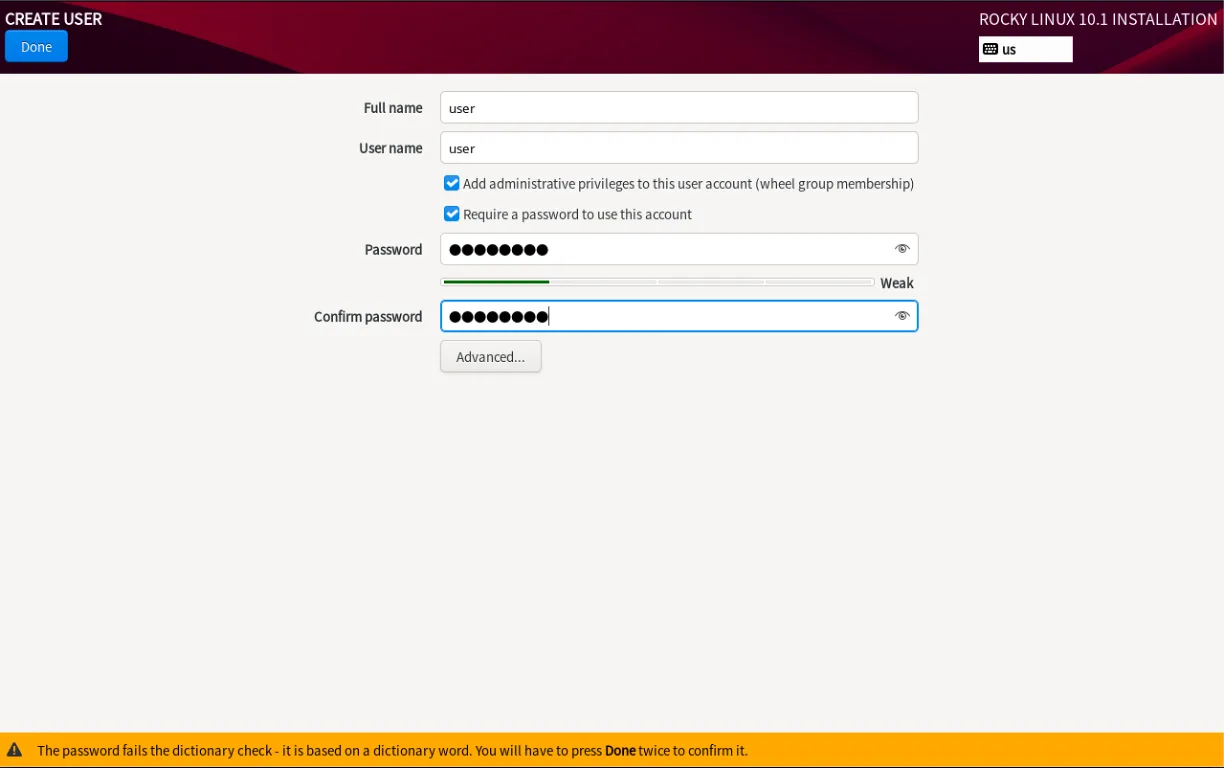Click the Done button
1224x768 pixels.
[36, 47]
